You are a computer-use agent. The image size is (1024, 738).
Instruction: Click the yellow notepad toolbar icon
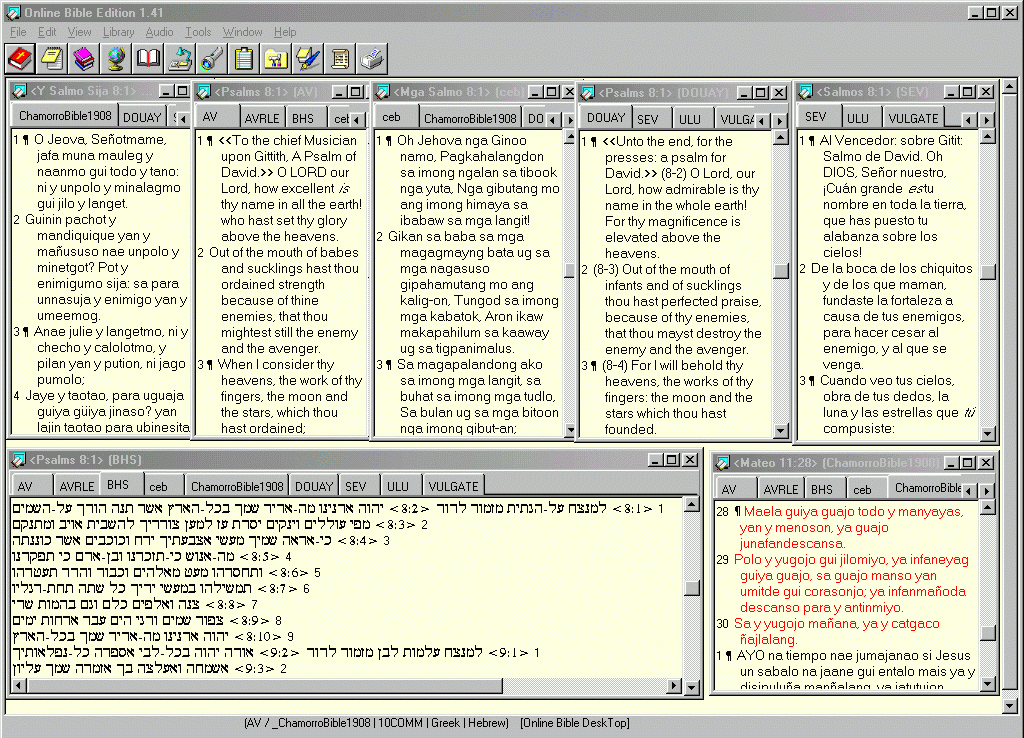pos(52,59)
